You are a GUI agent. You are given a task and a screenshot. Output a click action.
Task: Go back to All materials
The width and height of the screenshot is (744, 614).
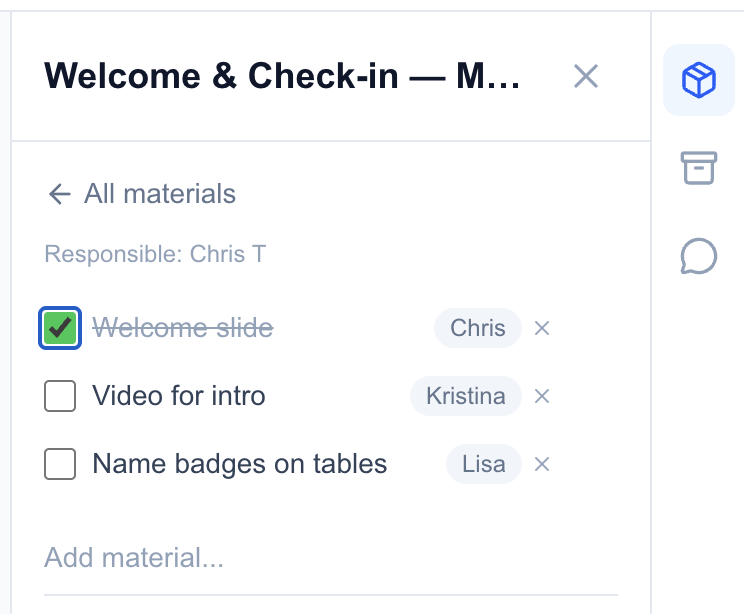tap(141, 194)
